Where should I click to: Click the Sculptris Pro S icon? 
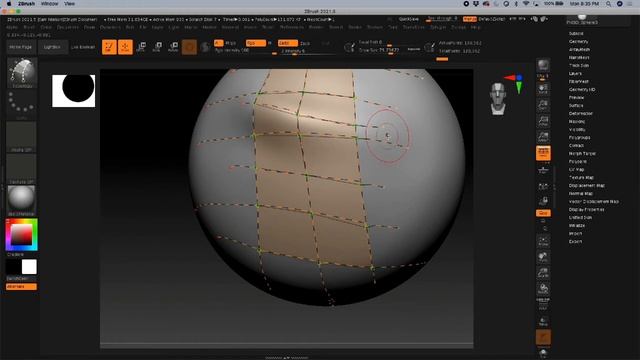click(x=205, y=47)
